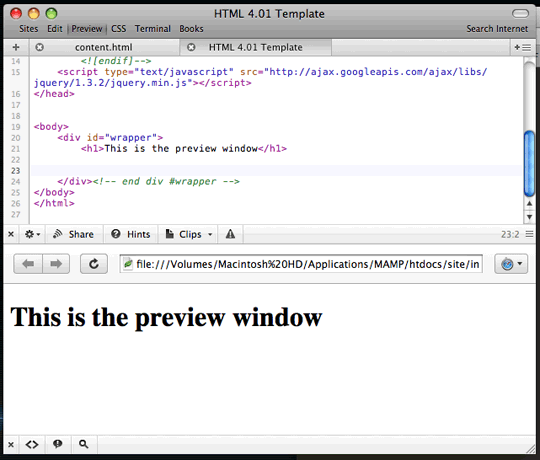Open the Edit mode
The height and width of the screenshot is (460, 540).
[x=55, y=29]
